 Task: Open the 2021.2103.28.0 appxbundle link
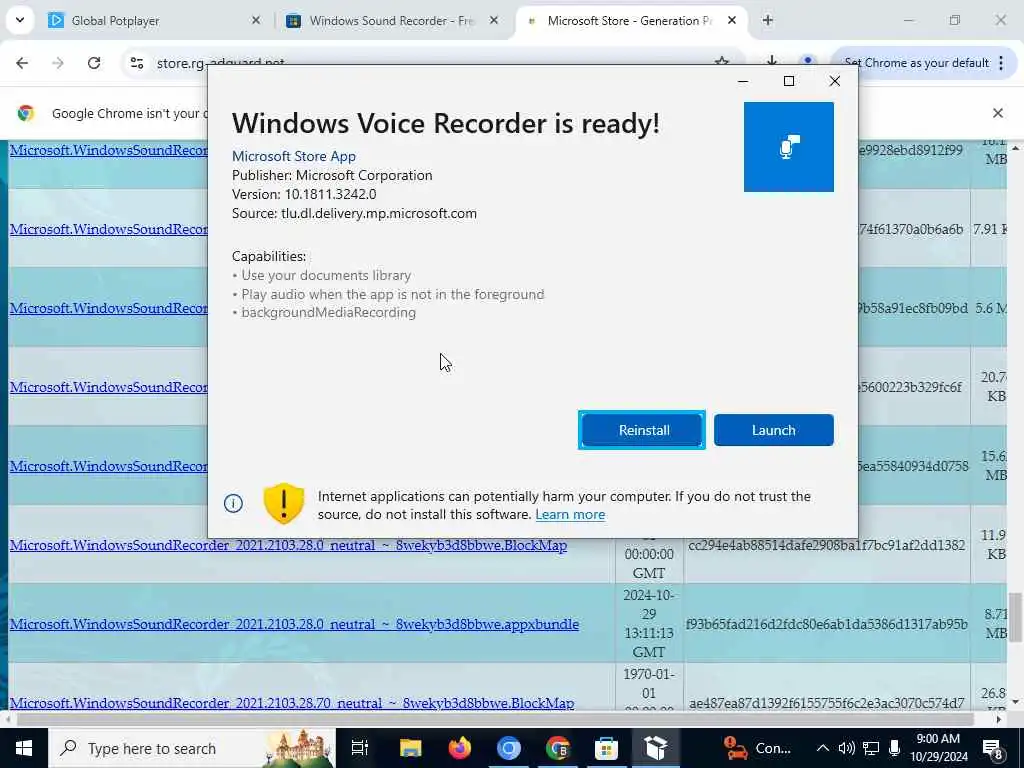294,624
